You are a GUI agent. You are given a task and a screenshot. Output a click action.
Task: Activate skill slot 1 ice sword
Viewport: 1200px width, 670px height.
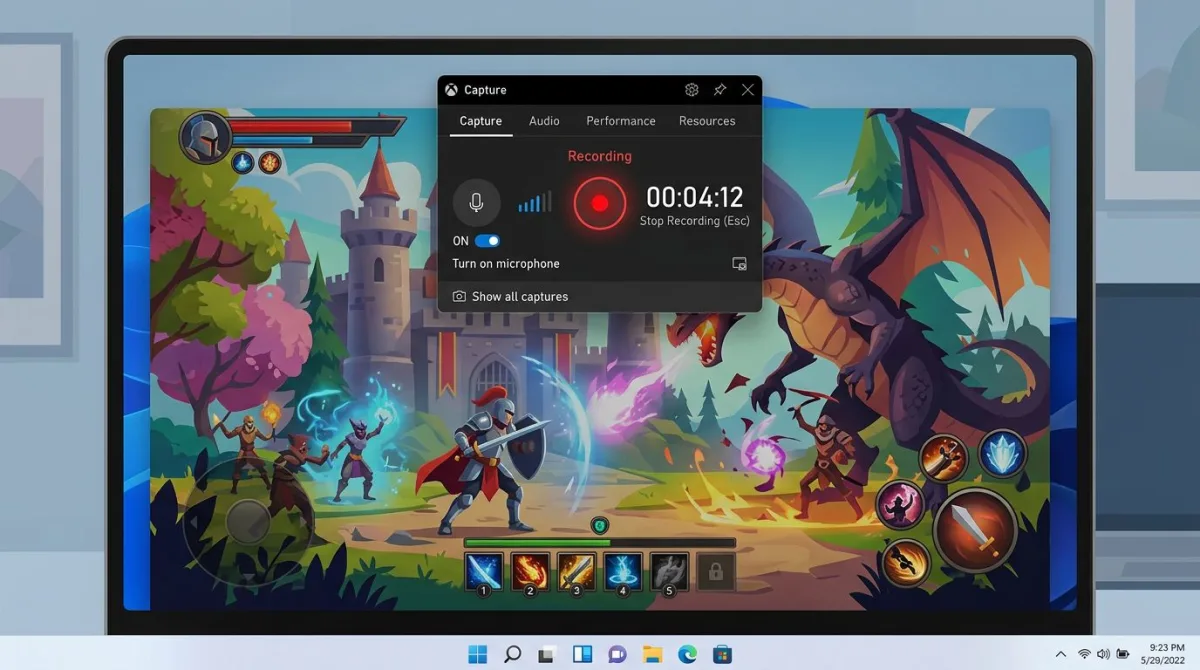coord(484,571)
